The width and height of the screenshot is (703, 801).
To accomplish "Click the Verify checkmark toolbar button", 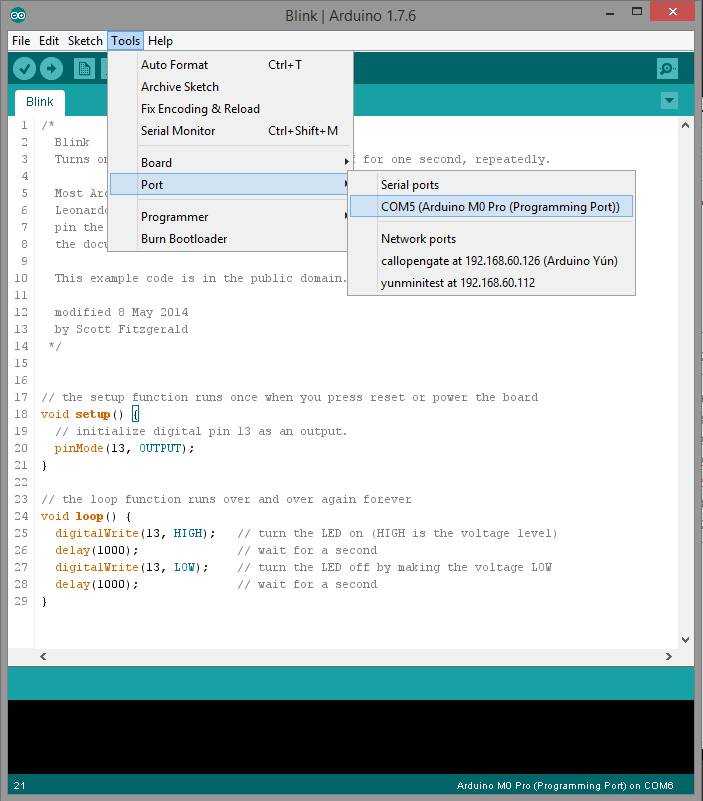I will [x=25, y=68].
